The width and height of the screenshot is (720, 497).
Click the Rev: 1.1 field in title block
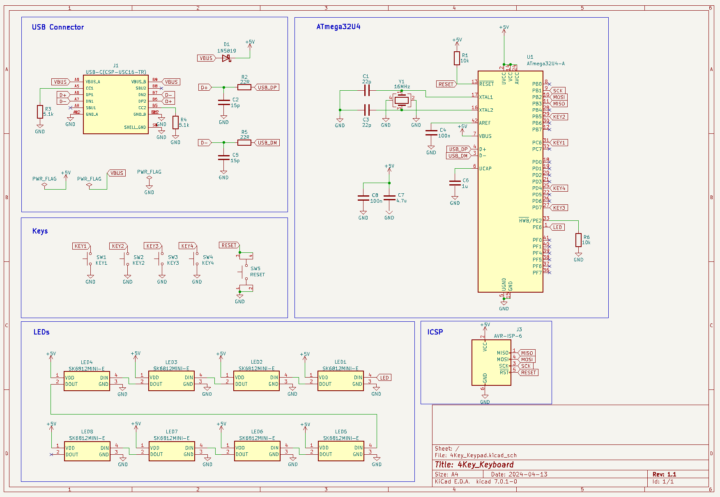click(x=664, y=474)
